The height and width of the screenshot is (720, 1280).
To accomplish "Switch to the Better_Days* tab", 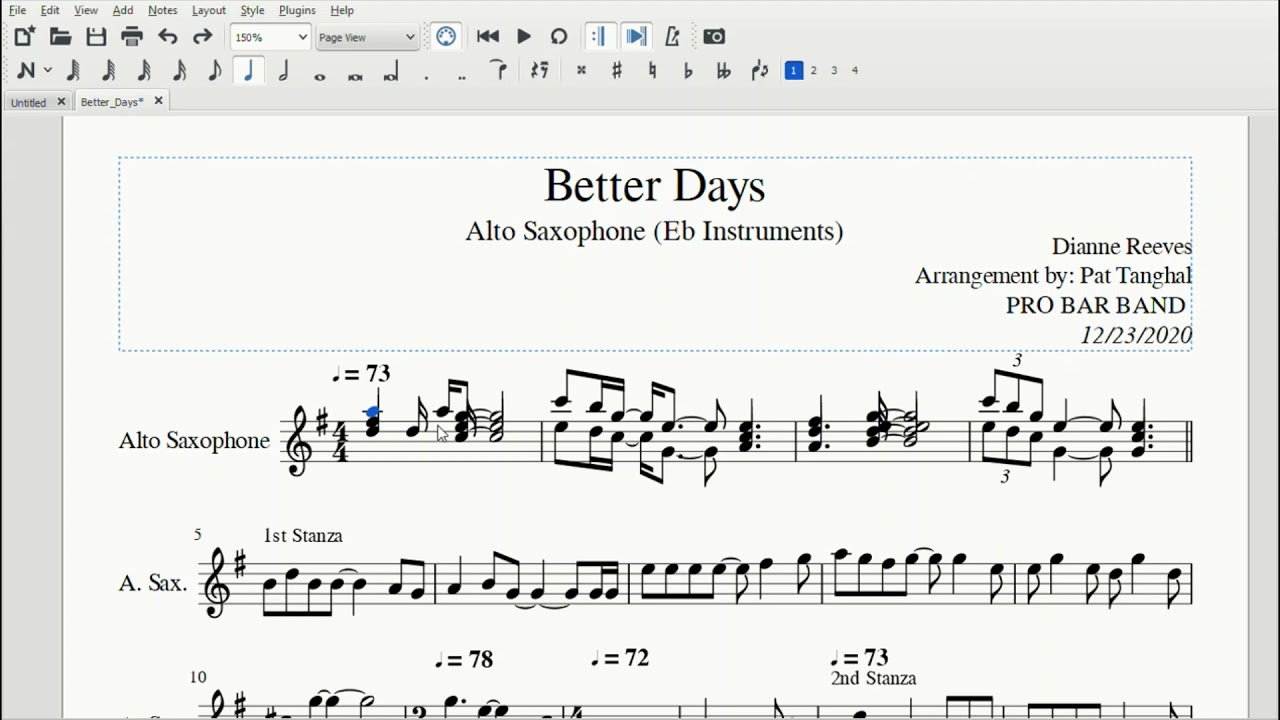I will point(111,102).
